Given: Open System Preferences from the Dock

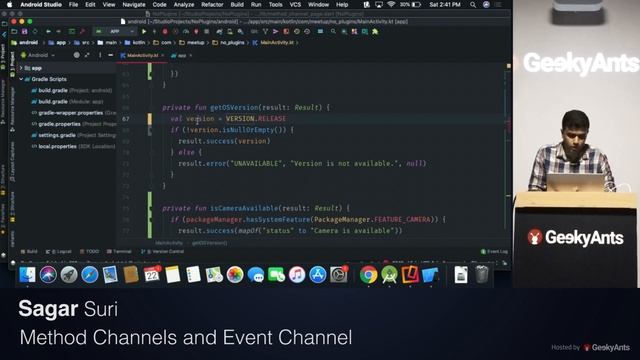Looking at the screenshot, I should tap(339, 275).
